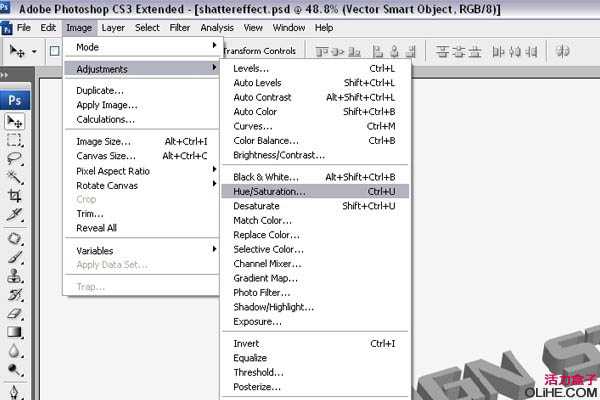Expand the Mode submenu
Image resolution: width=600 pixels, height=400 pixels.
[142, 47]
